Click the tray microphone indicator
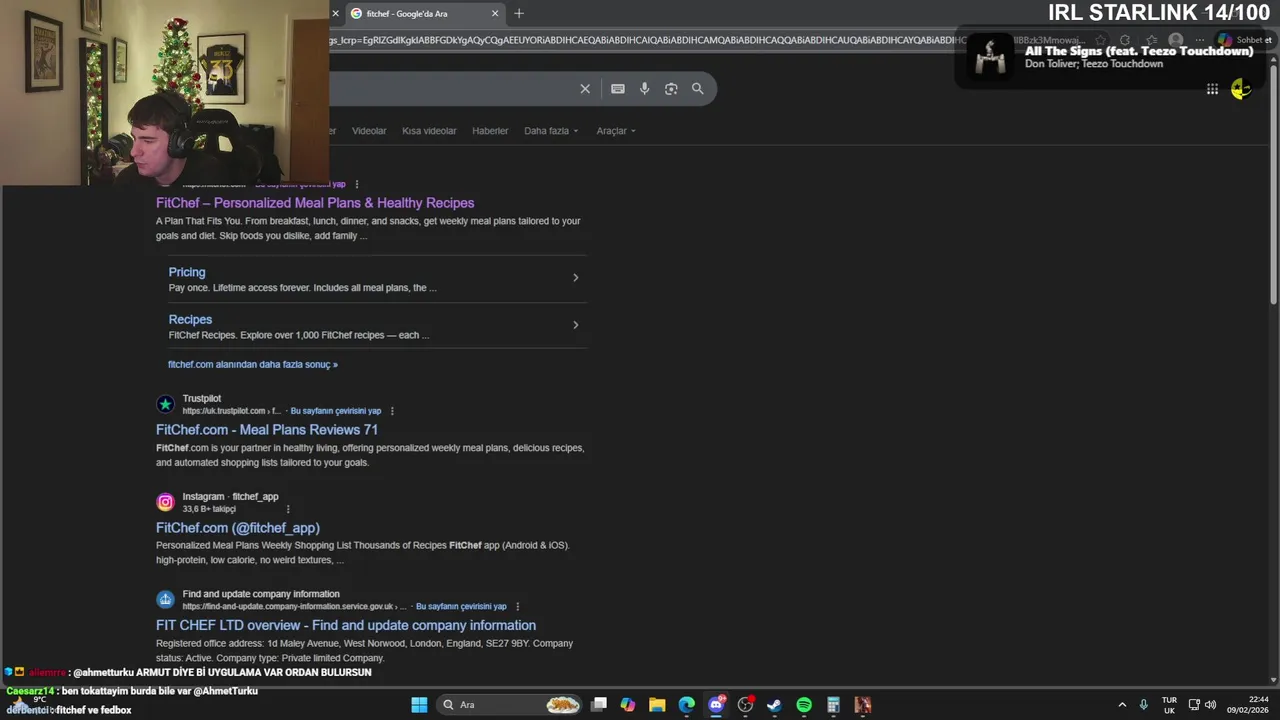1280x720 pixels. (1144, 705)
